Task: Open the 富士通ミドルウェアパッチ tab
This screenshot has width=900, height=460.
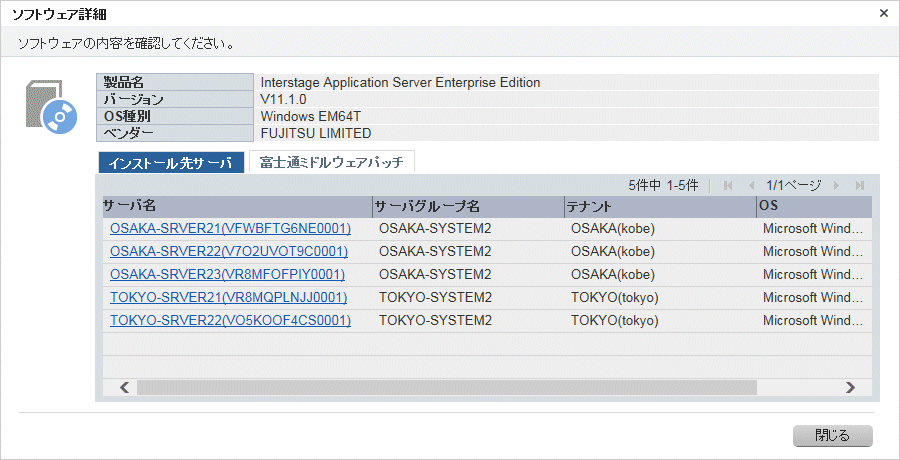Action: click(x=332, y=163)
